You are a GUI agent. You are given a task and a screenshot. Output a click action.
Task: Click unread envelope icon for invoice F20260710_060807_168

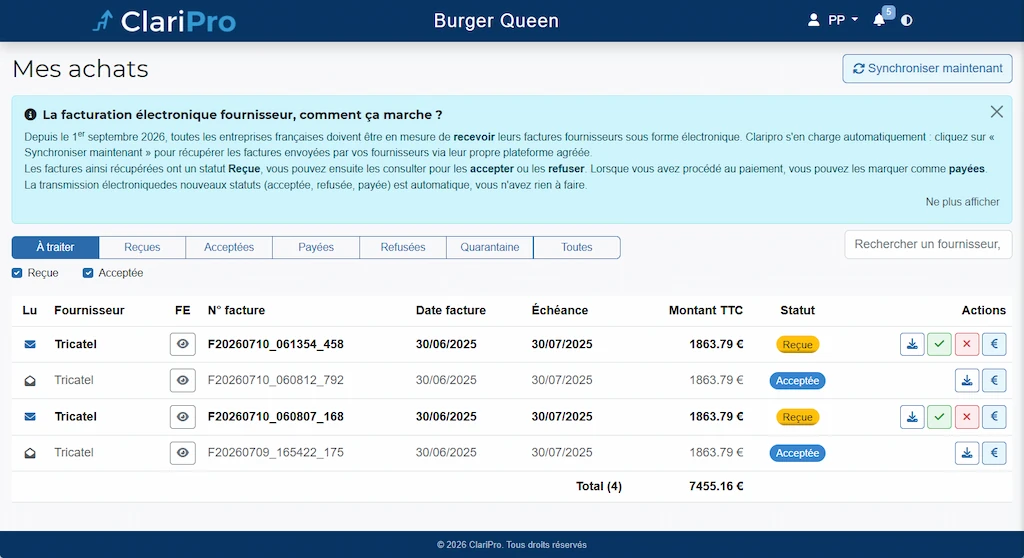[30, 417]
